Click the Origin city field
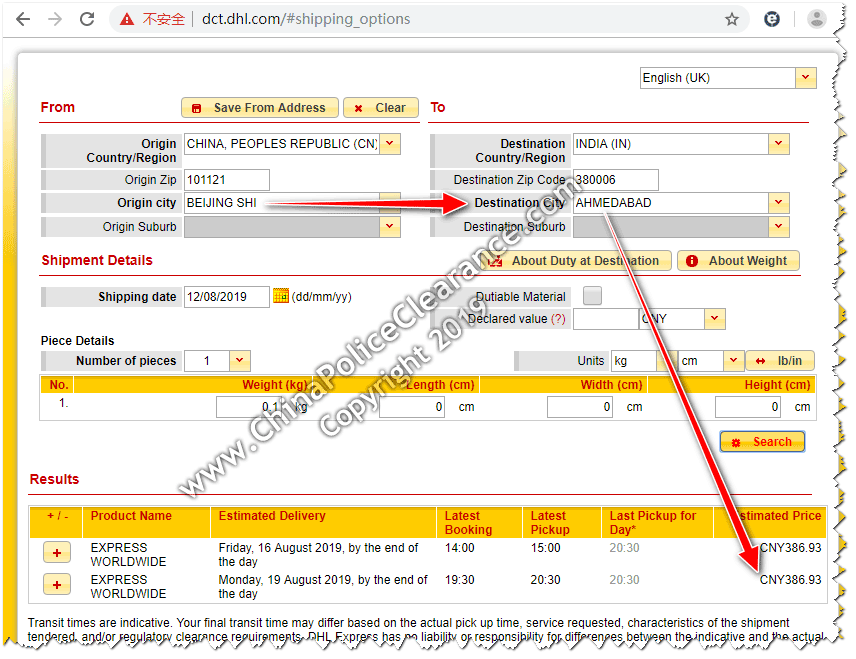The width and height of the screenshot is (856, 659). click(x=282, y=203)
